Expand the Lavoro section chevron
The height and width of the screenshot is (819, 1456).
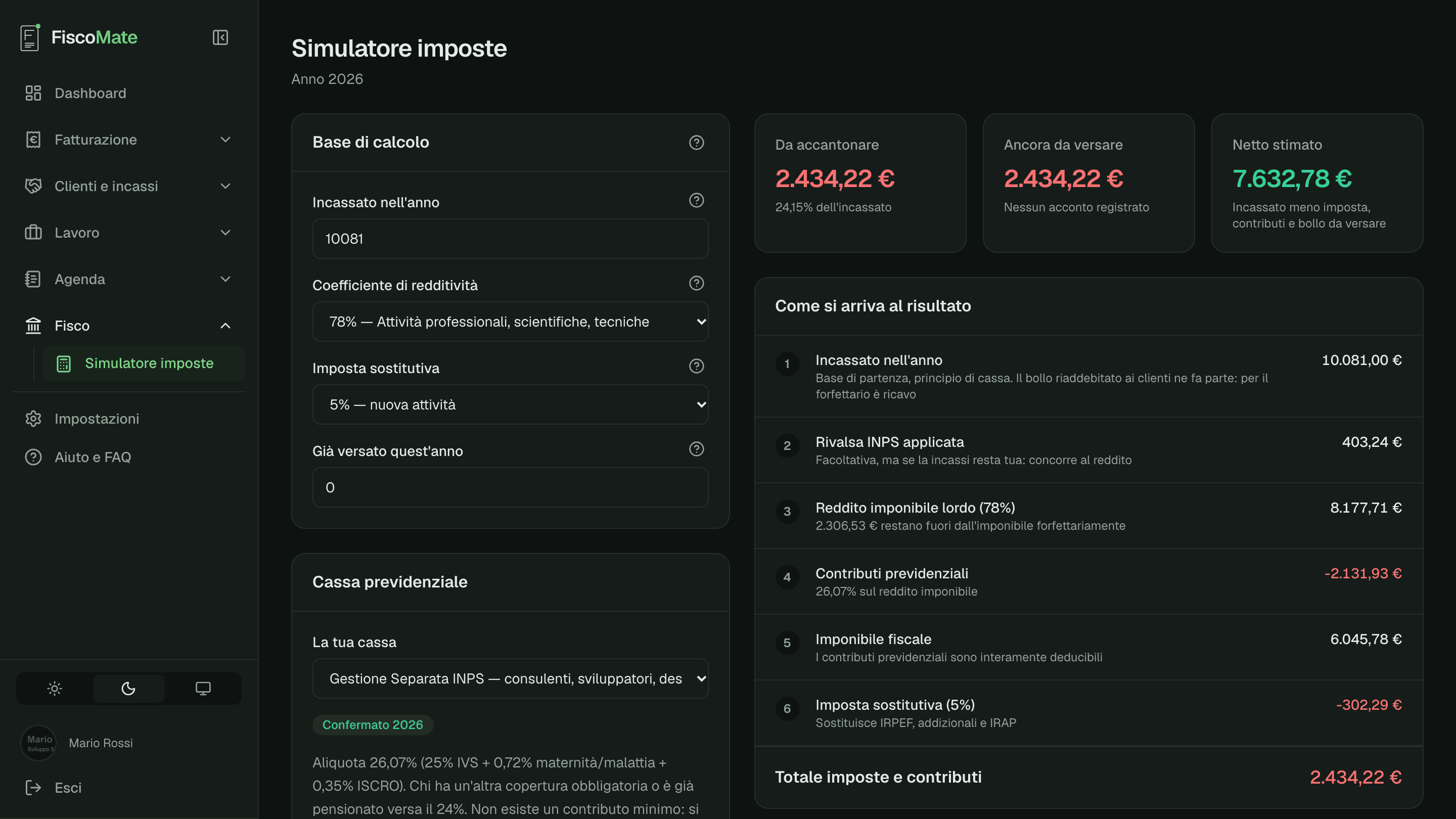point(225,233)
